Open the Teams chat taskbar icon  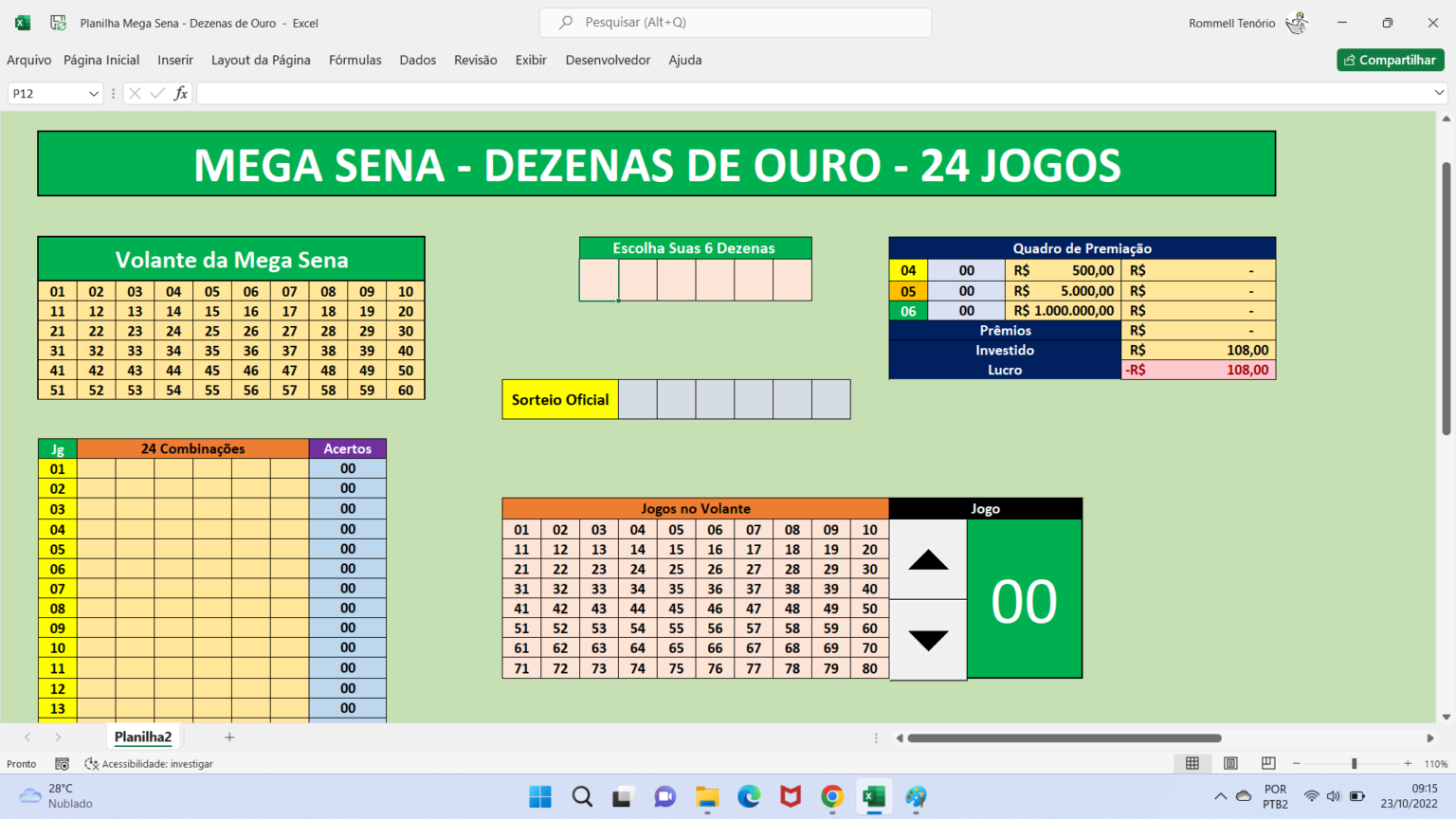point(665,796)
